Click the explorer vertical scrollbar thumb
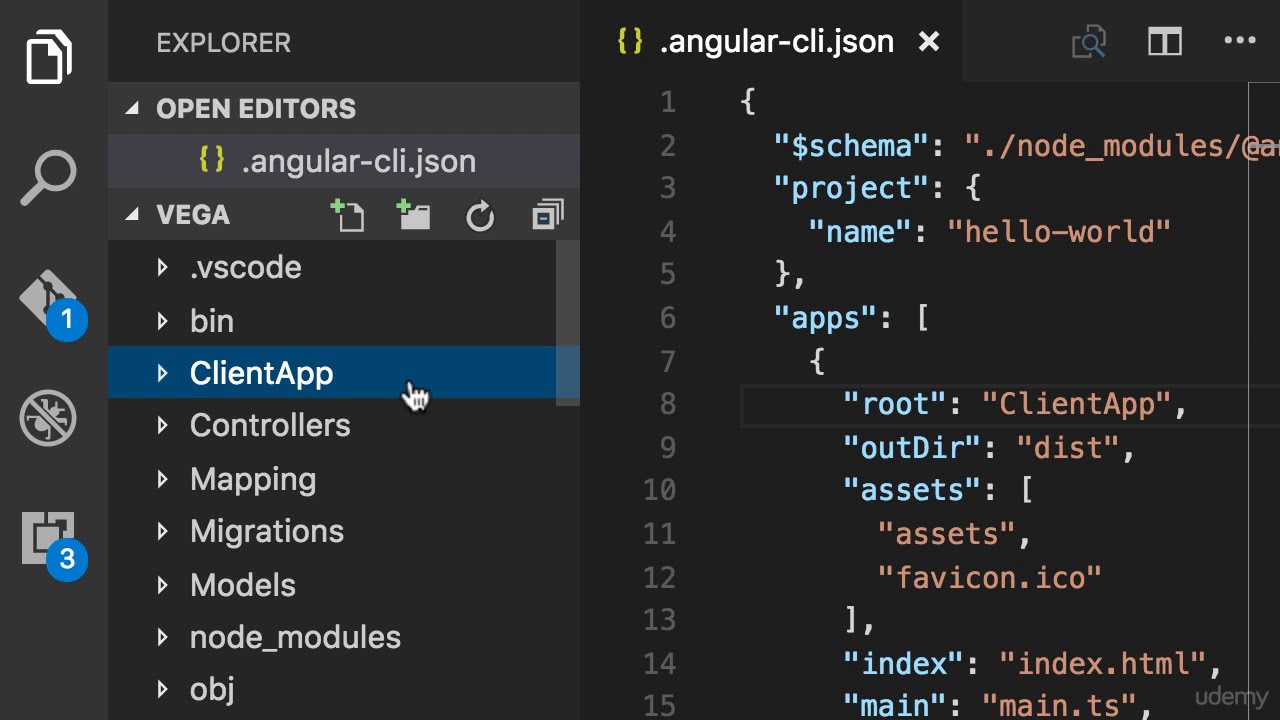The width and height of the screenshot is (1280, 720). (x=567, y=323)
